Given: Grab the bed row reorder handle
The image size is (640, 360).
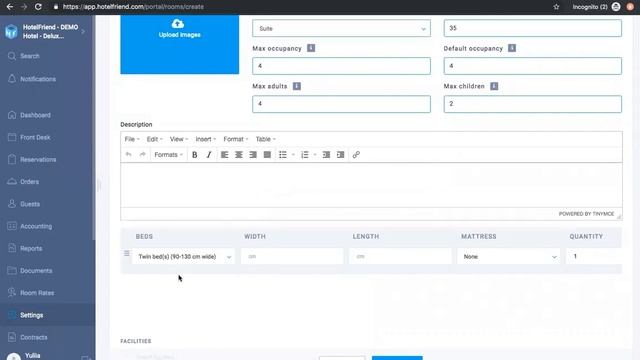Looking at the screenshot, I should tap(127, 253).
